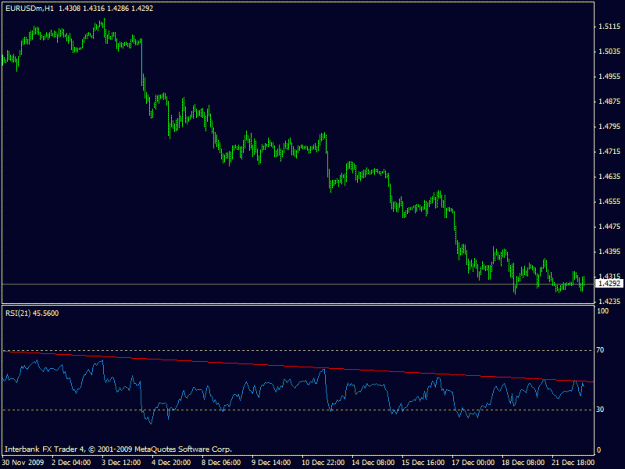Click the 2 Dec 04:00 time label
The image size is (625, 469).
71,462
